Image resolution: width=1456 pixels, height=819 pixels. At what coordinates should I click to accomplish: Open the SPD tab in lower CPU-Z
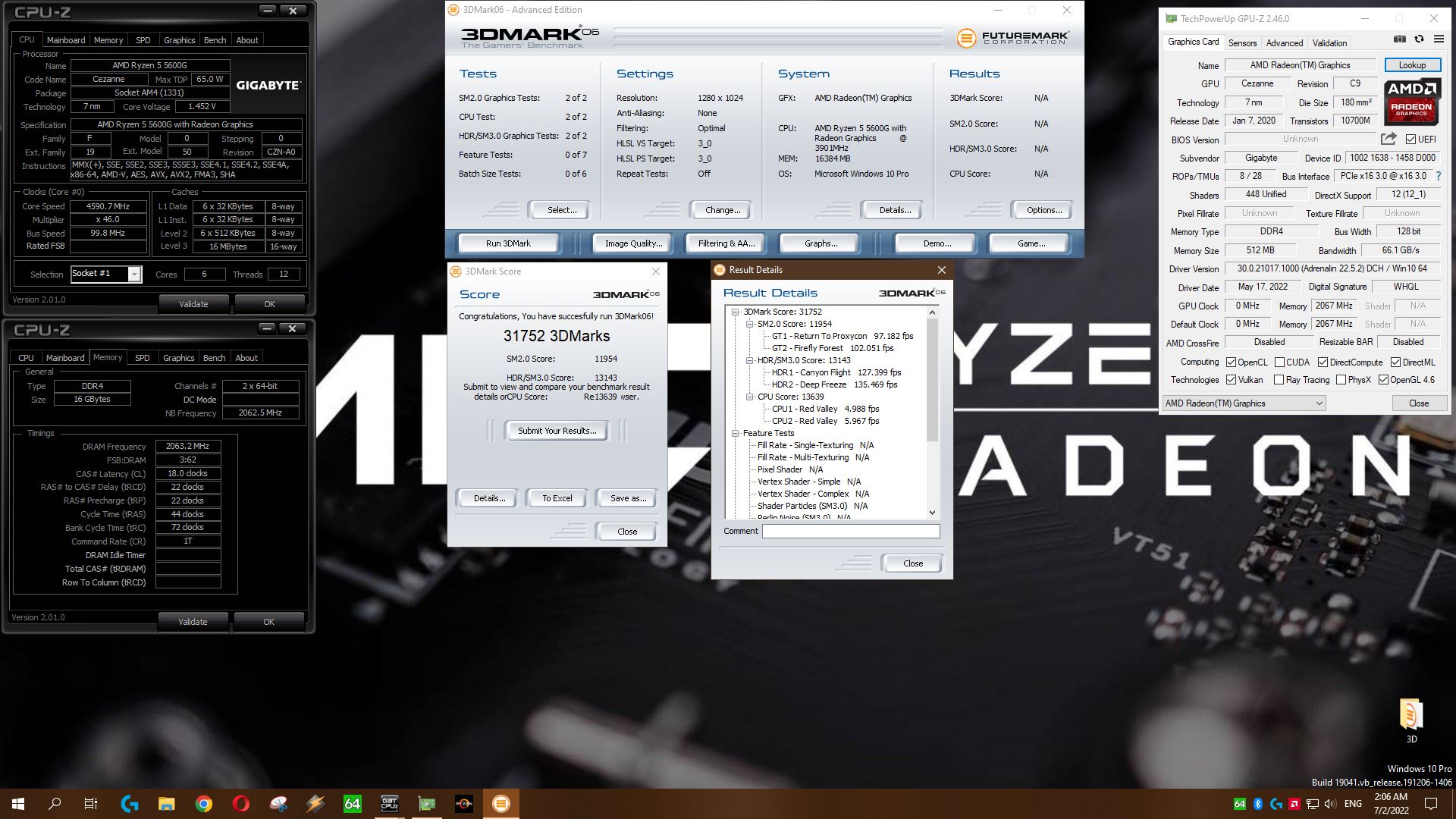coord(142,358)
